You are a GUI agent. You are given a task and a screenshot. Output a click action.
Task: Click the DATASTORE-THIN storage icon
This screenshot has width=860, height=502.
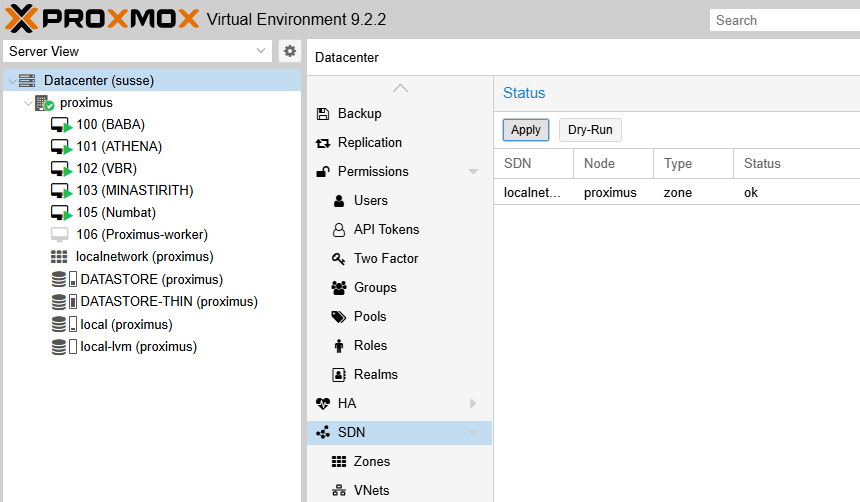64,302
